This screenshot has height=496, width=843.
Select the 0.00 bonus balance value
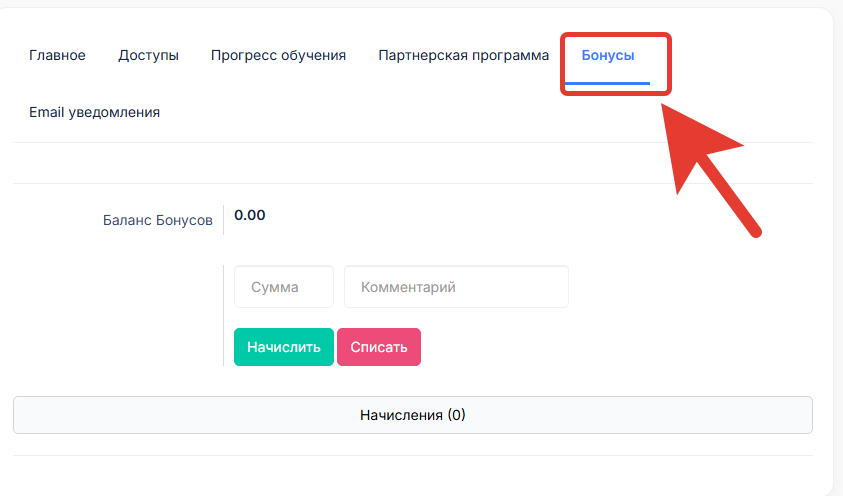point(249,215)
